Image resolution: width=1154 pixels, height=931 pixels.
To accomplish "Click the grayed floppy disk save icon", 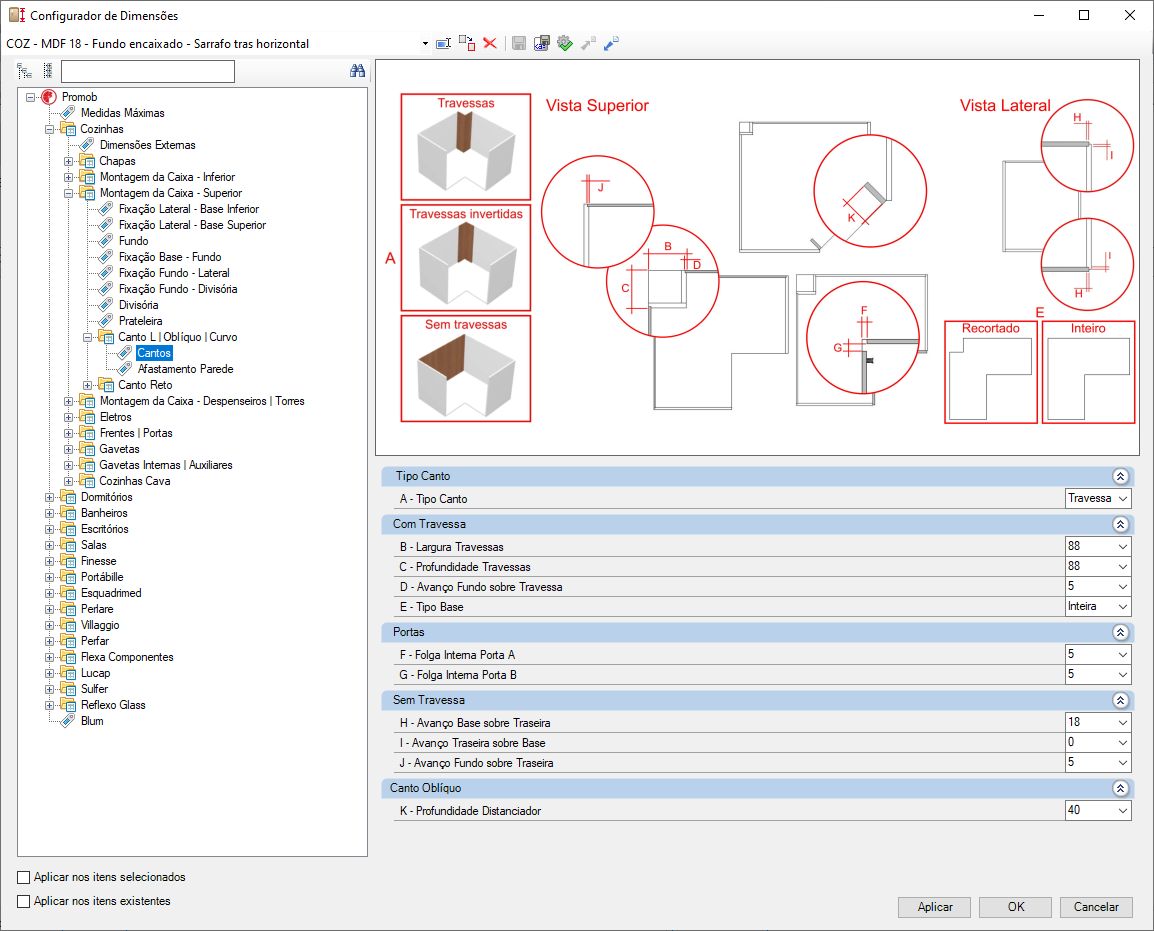I will [519, 43].
